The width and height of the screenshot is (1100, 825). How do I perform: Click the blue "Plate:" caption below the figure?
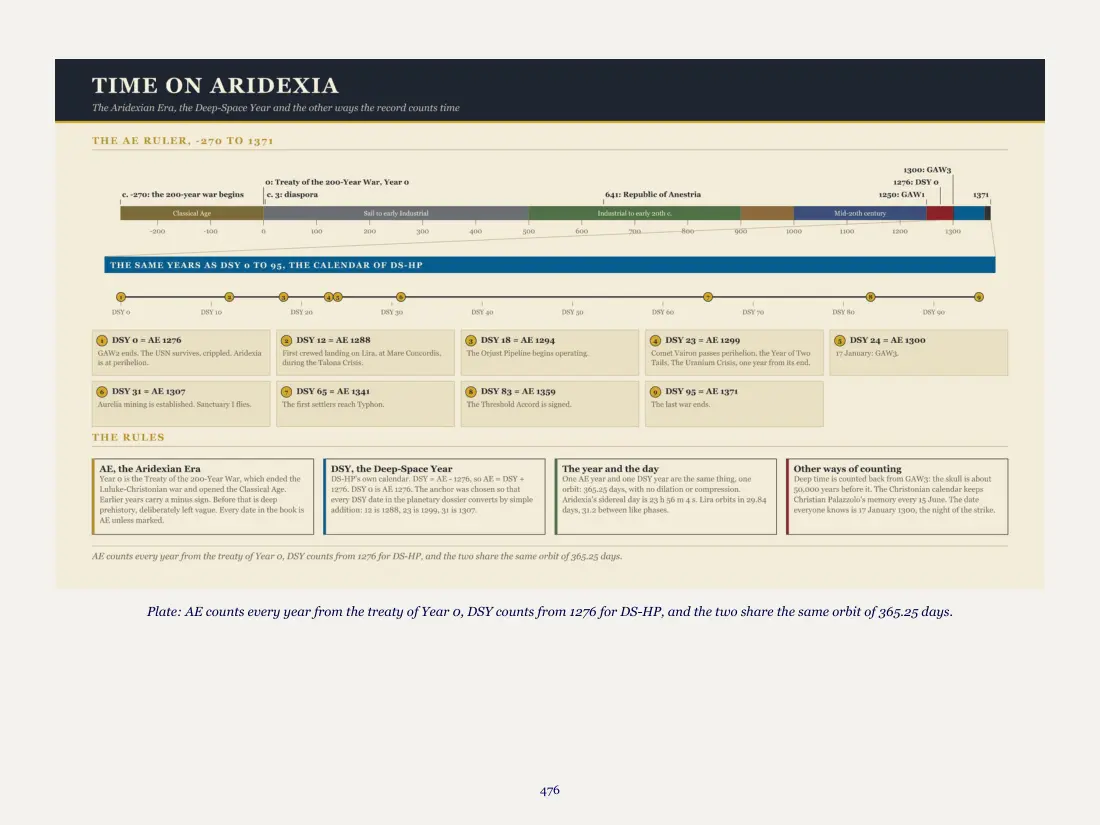pos(550,612)
